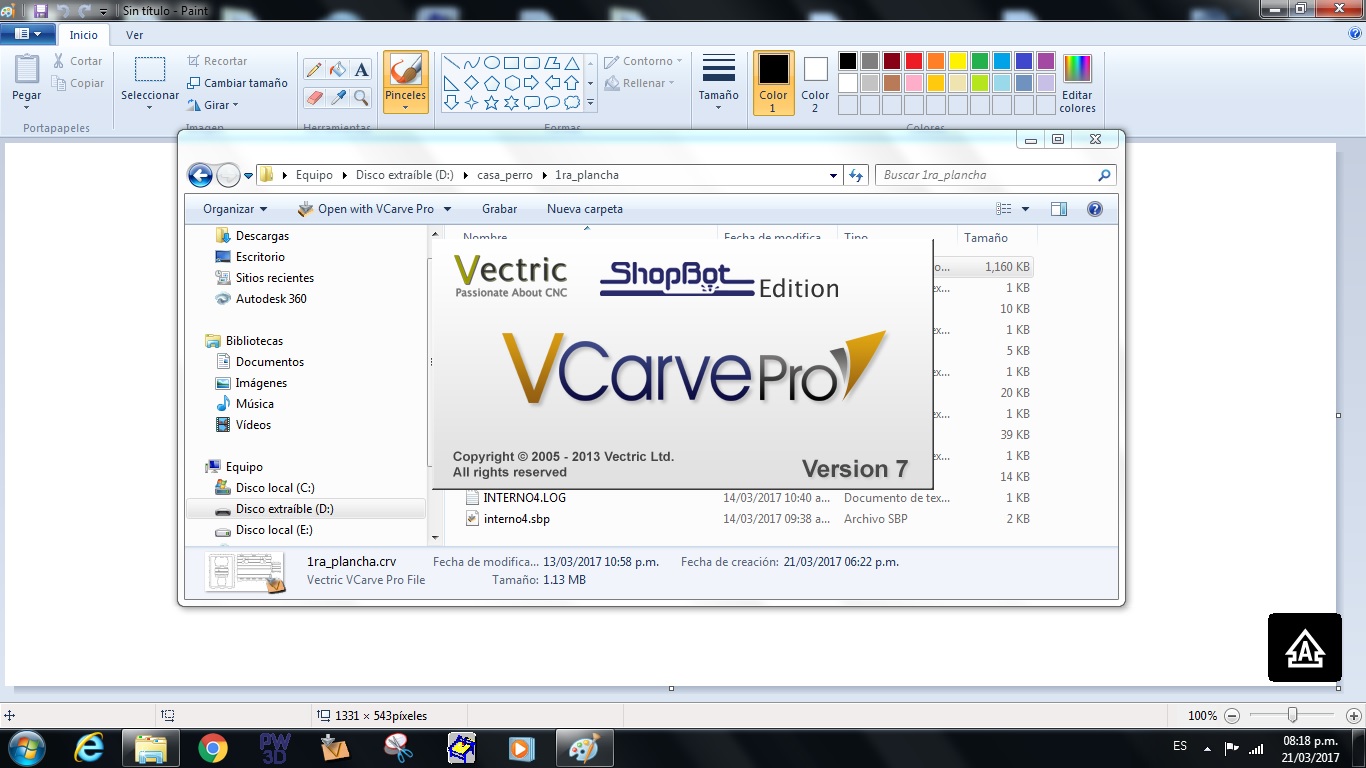
Task: Click the zoom out minus button
Action: tap(1232, 716)
